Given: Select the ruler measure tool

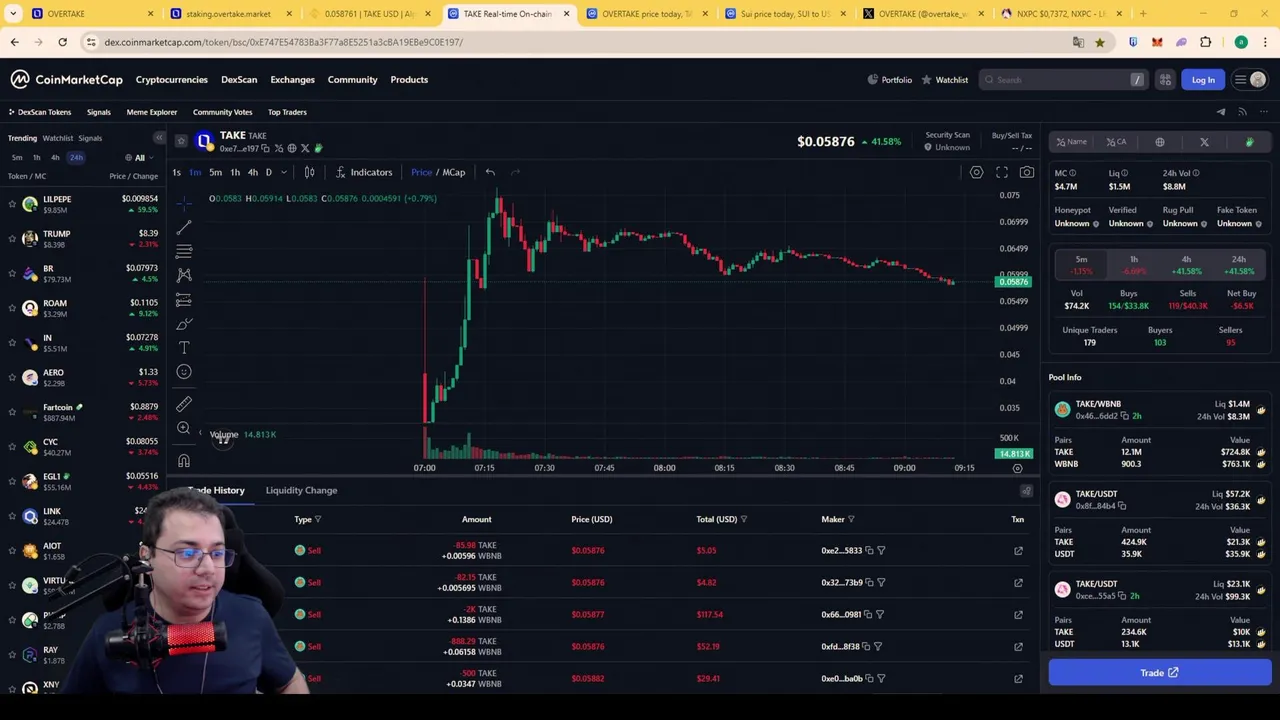Looking at the screenshot, I should (184, 403).
